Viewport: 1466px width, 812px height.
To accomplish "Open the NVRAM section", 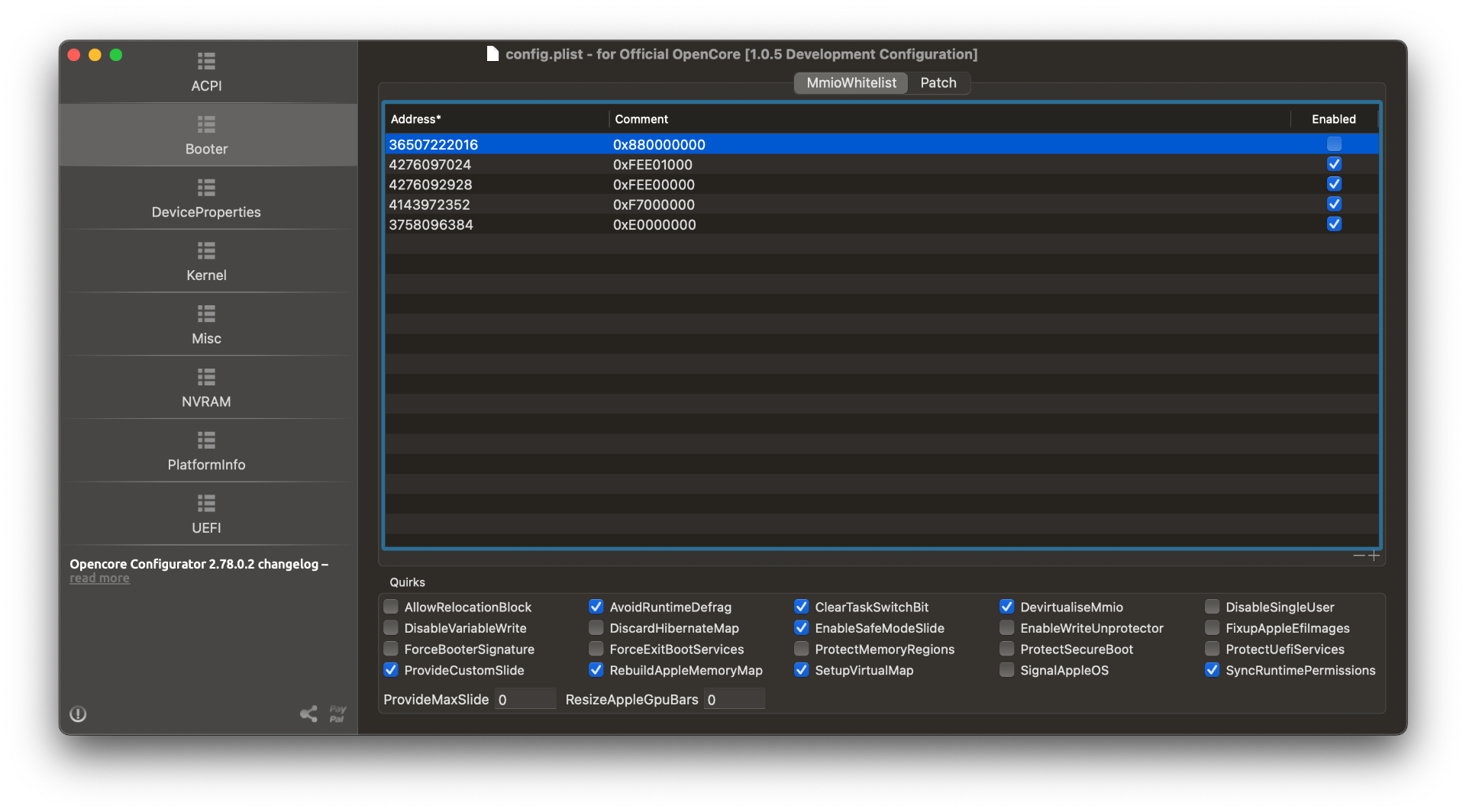I will pyautogui.click(x=206, y=389).
